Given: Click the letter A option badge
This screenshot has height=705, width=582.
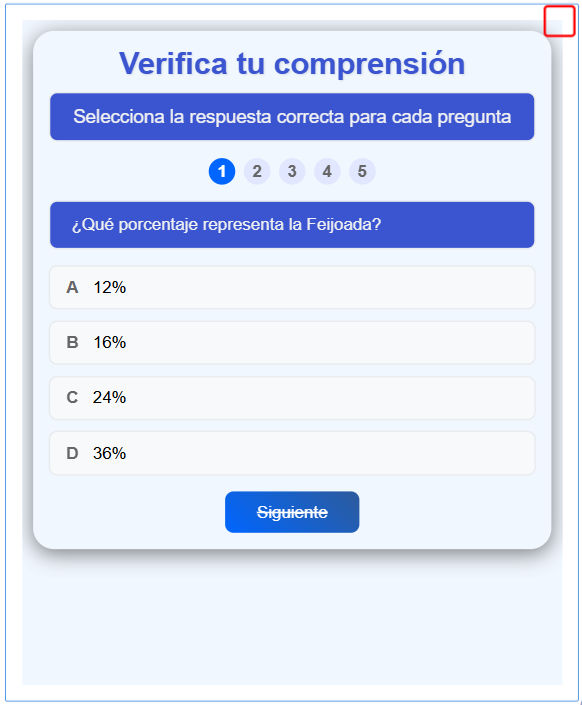Looking at the screenshot, I should coord(72,287).
